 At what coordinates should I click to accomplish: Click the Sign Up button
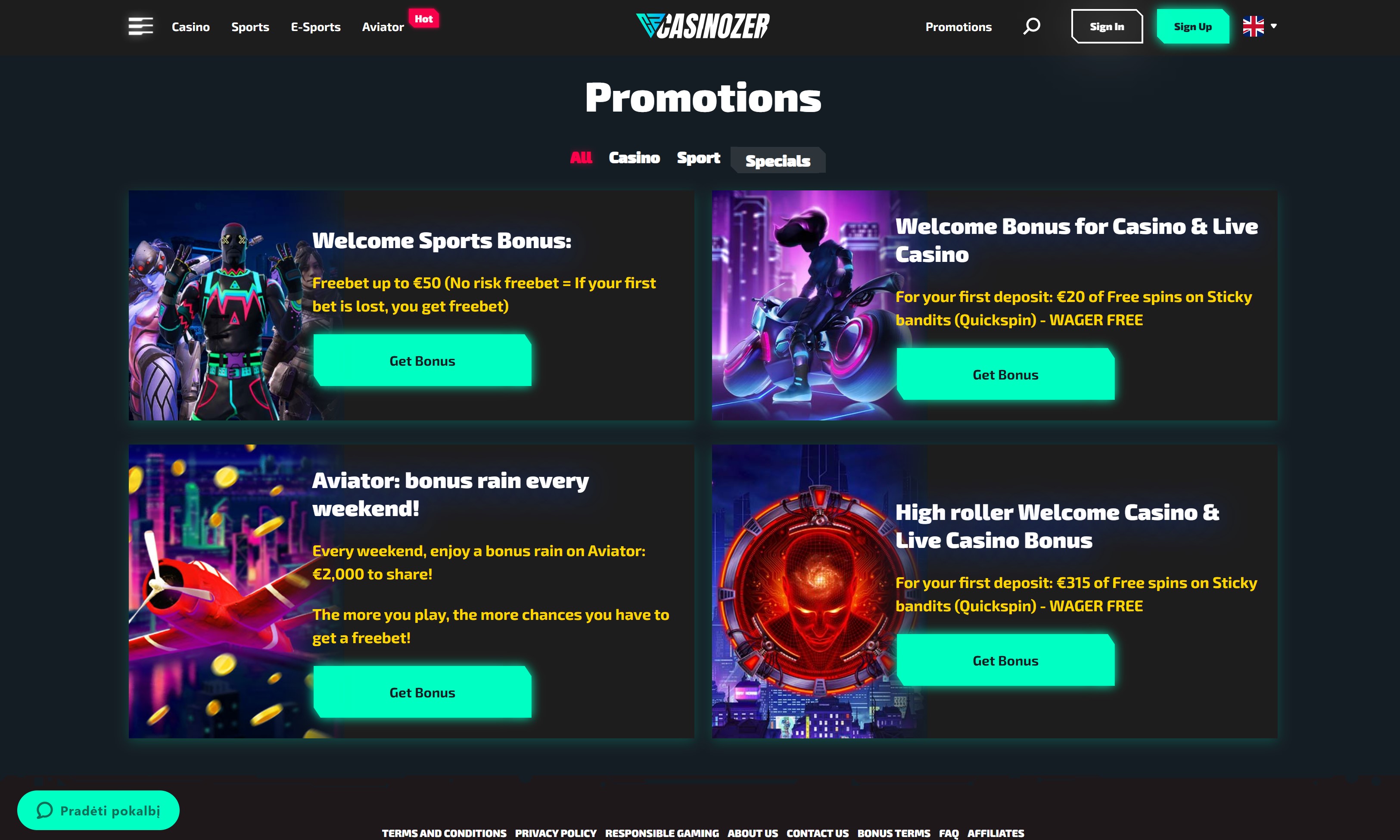pyautogui.click(x=1193, y=26)
